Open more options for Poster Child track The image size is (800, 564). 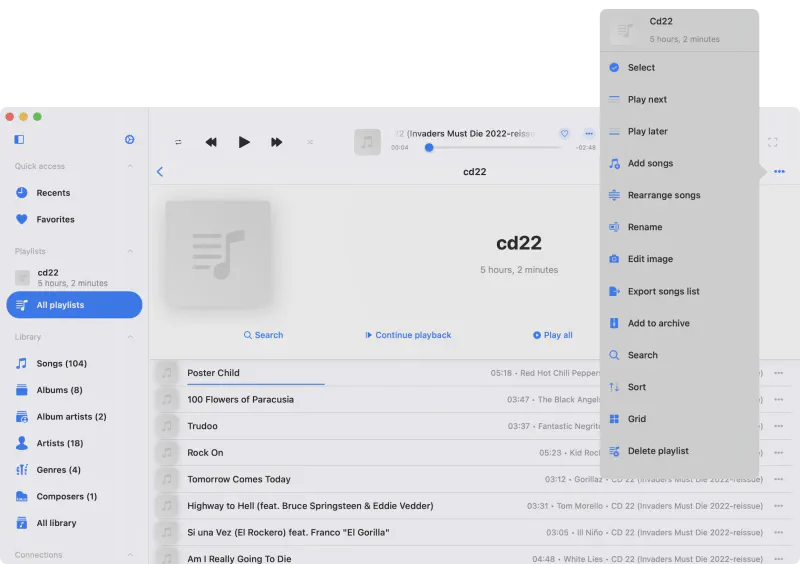tap(778, 373)
